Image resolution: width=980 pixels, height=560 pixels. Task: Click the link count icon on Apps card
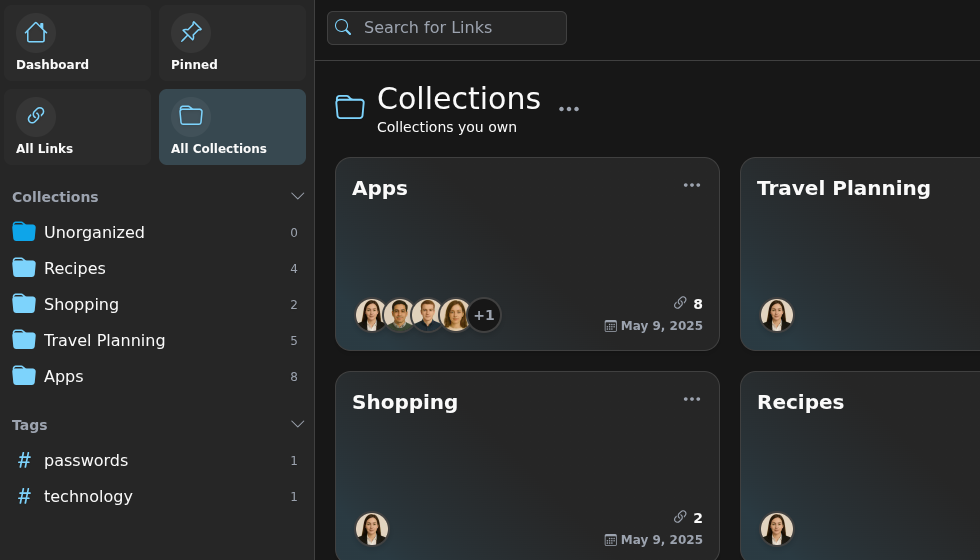click(680, 303)
